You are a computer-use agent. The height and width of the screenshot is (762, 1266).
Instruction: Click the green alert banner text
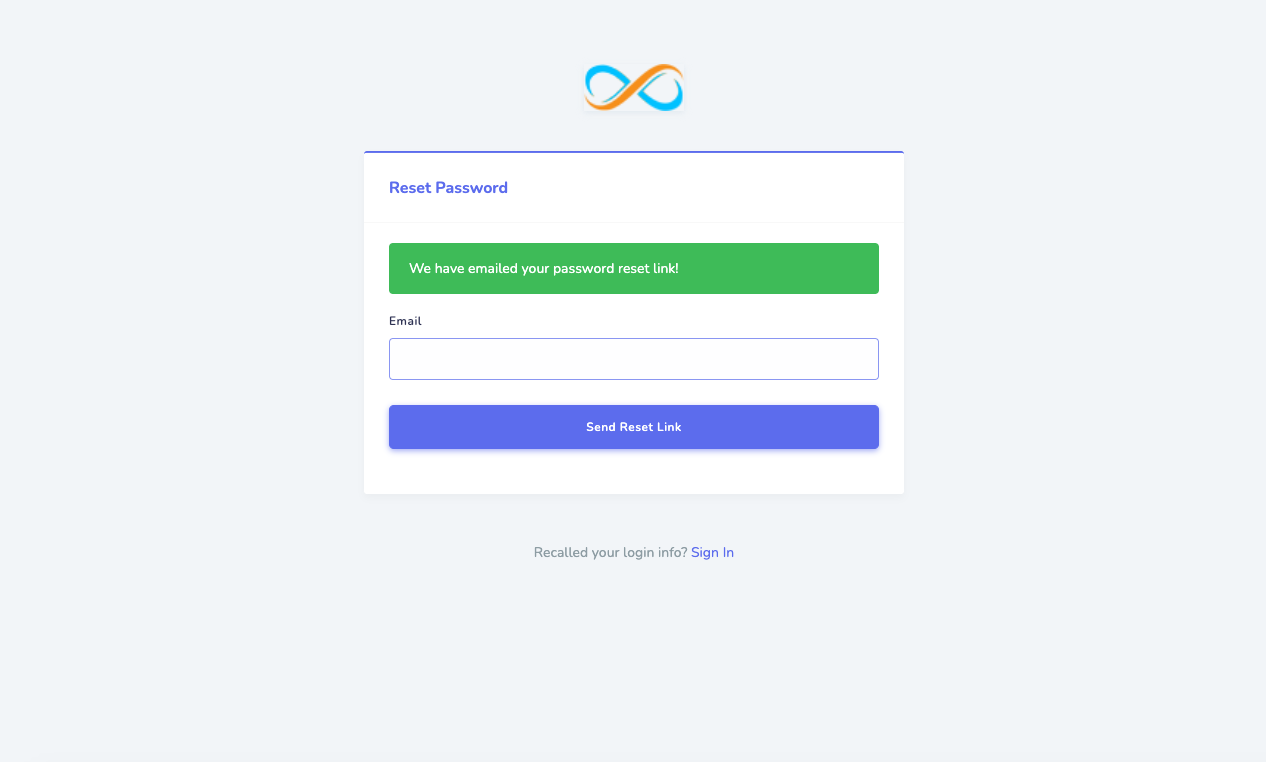pyautogui.click(x=544, y=268)
